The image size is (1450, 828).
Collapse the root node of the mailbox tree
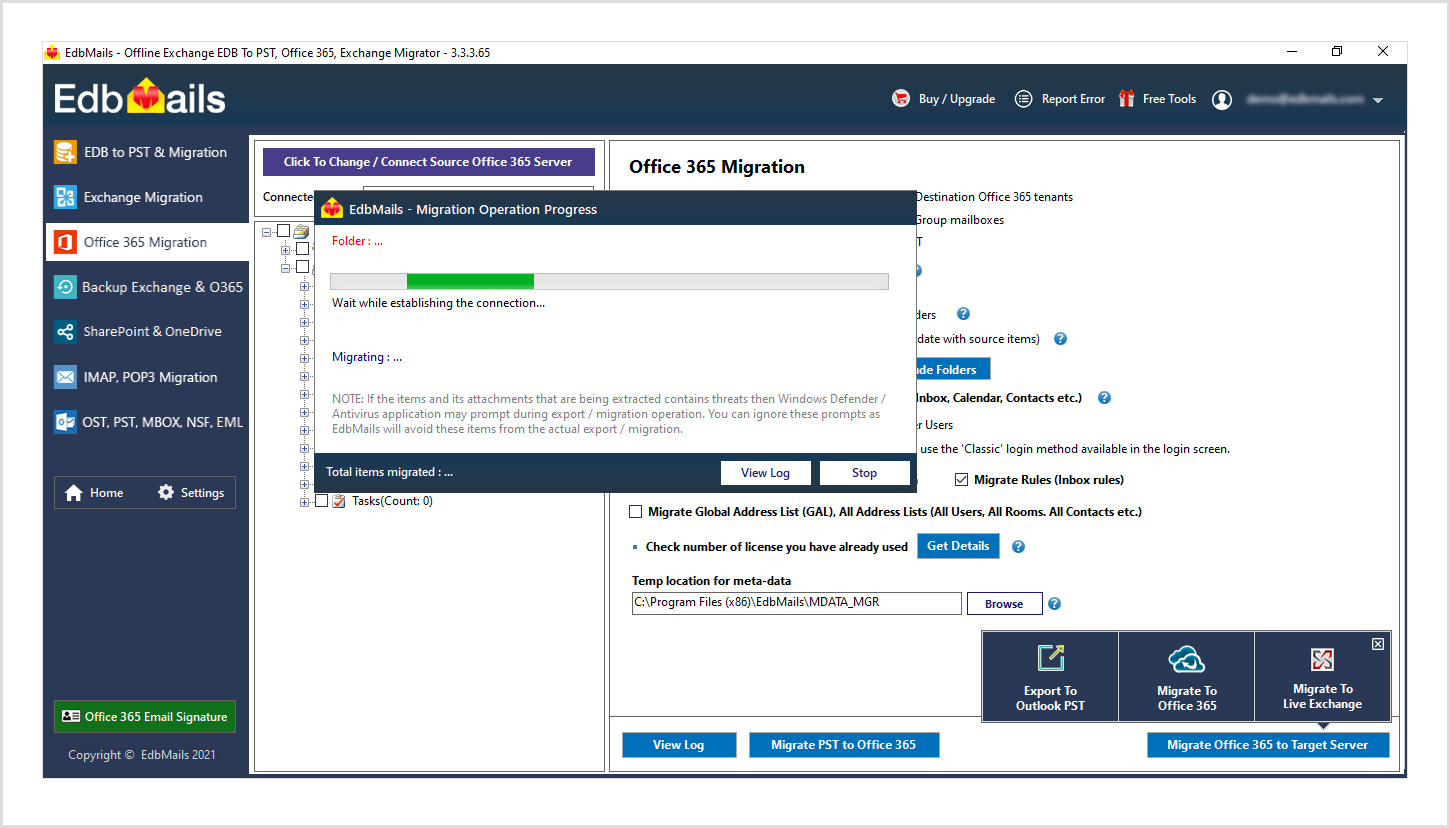(x=267, y=232)
